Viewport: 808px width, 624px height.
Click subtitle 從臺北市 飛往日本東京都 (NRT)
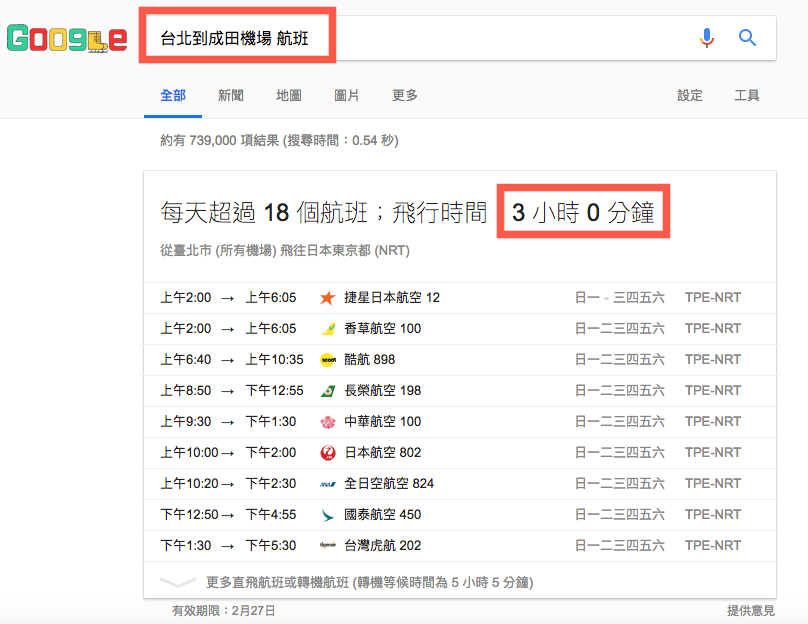[x=285, y=250]
